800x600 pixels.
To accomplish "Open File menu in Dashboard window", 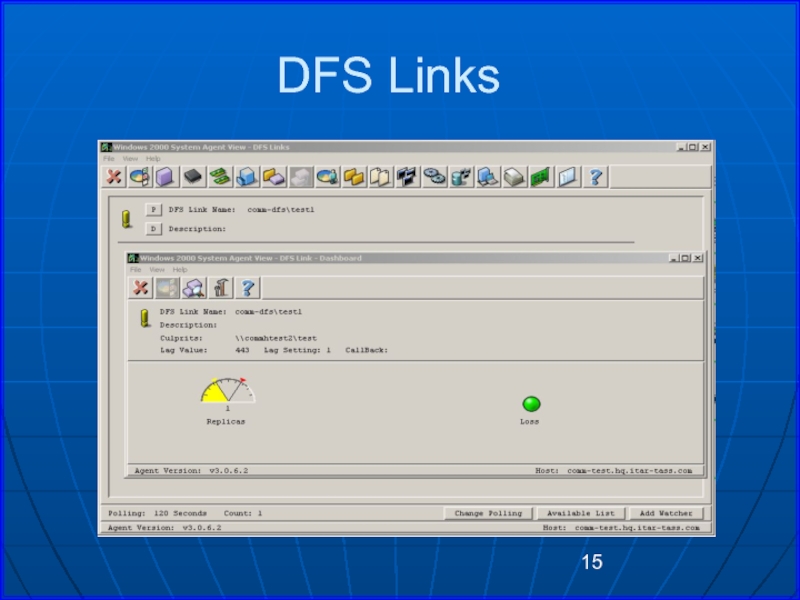I will pos(135,269).
